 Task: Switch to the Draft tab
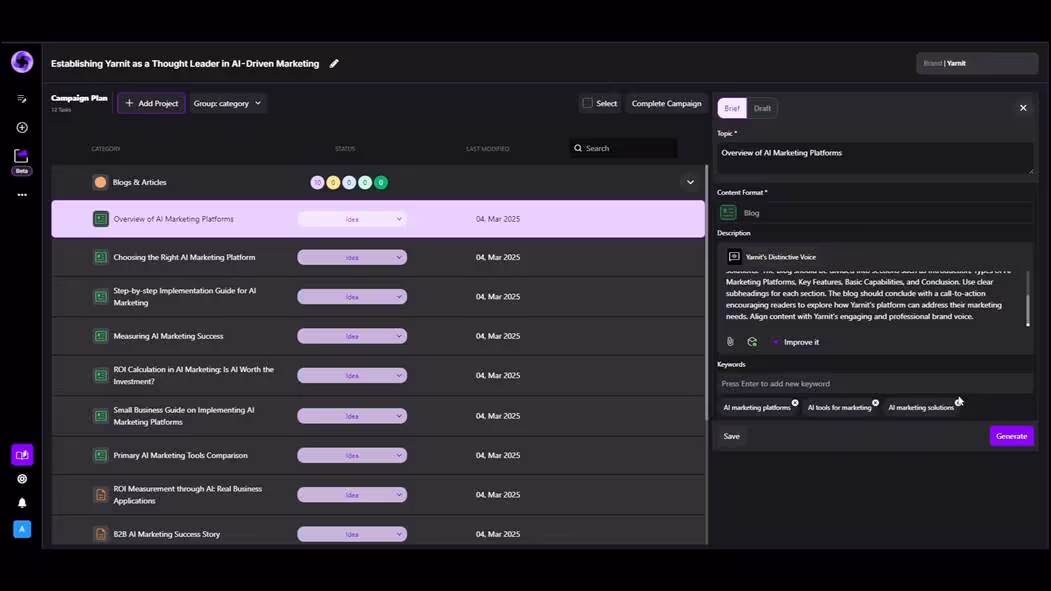pyautogui.click(x=762, y=108)
